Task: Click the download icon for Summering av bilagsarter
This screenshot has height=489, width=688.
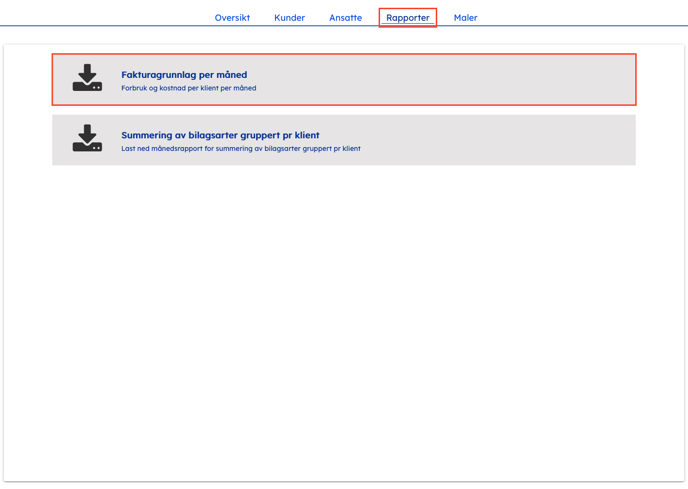Action: 87,139
